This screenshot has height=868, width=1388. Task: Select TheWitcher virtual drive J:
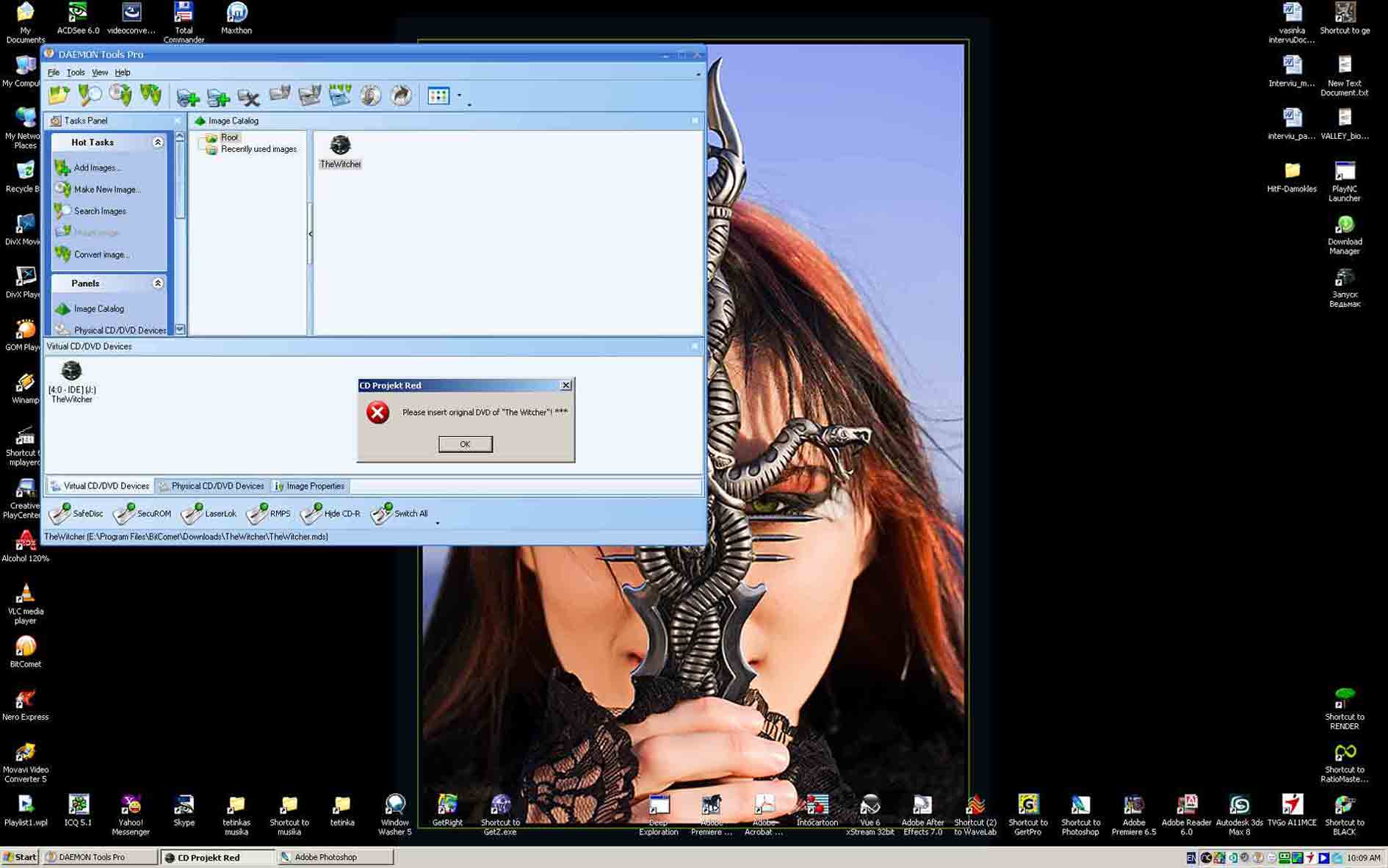71,382
